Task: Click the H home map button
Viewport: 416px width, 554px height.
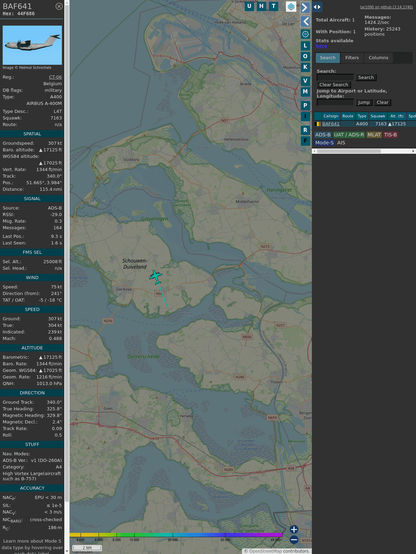Action: click(x=262, y=6)
